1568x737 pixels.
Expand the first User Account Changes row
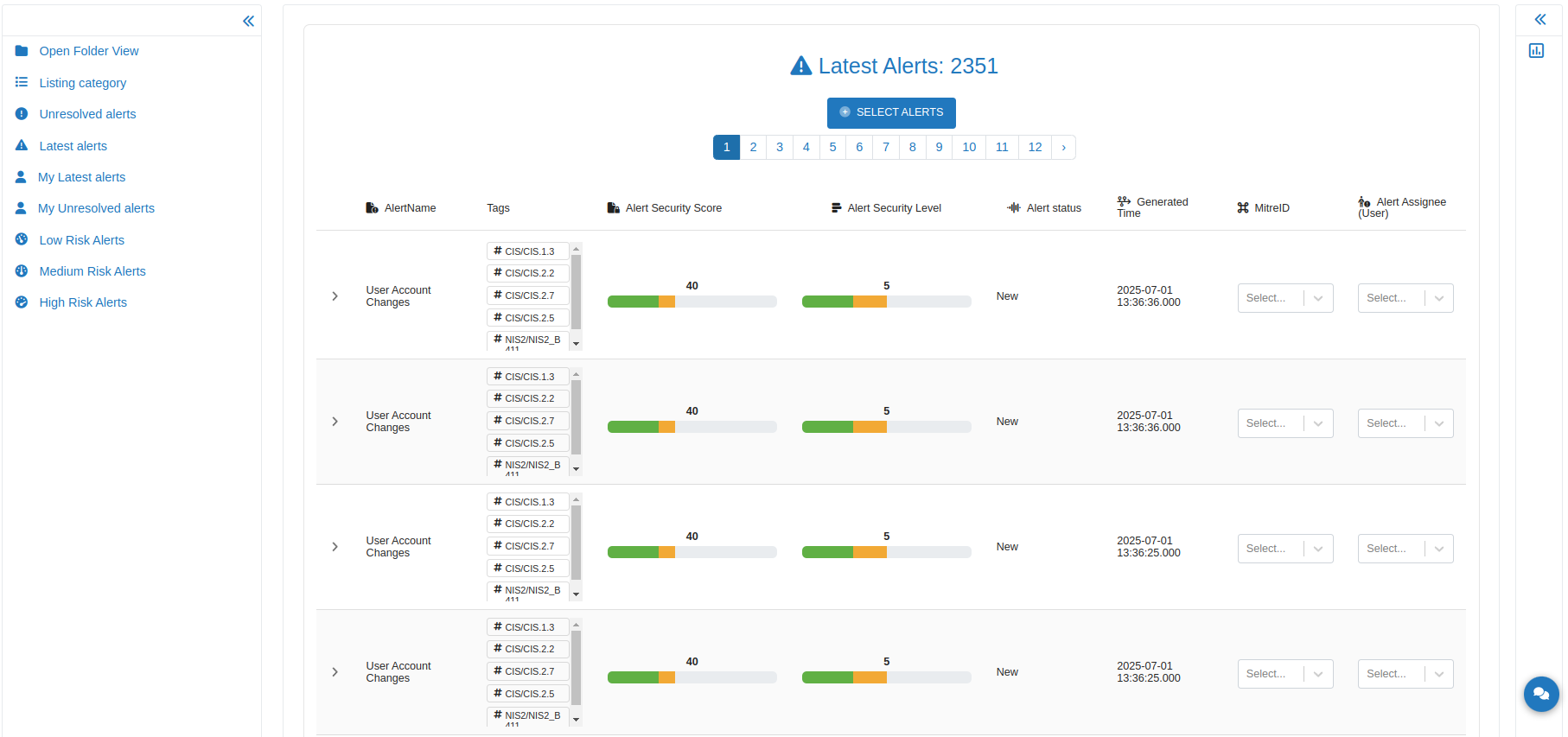coord(335,296)
